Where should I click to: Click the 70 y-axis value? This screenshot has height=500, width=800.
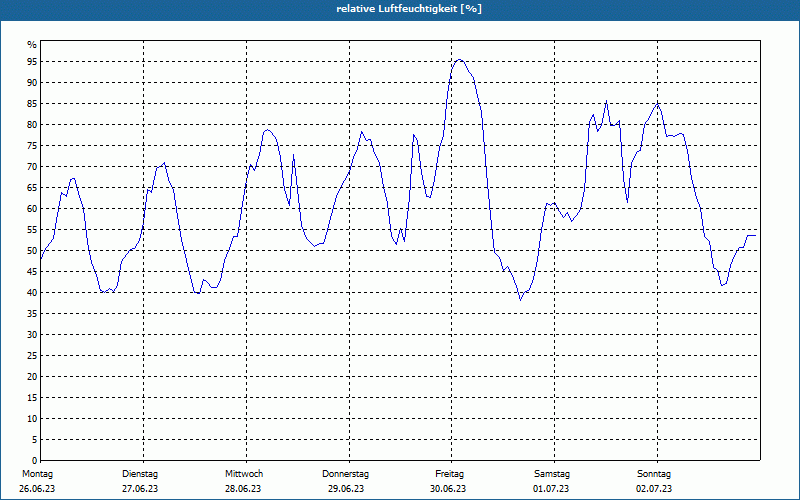(x=32, y=167)
